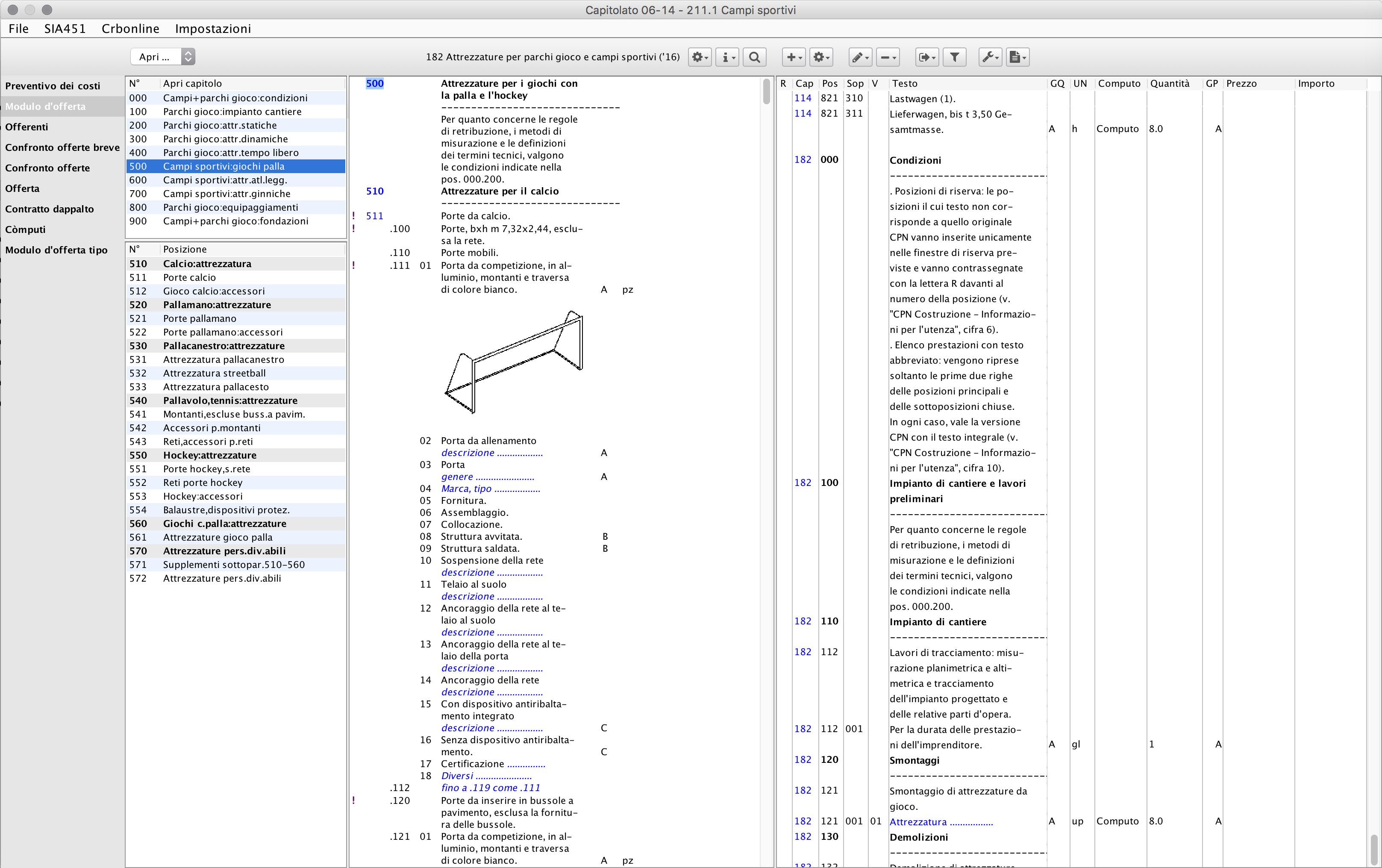Select chapter 900 Campi+parchi gioco:fondazioni
1382x868 pixels.
(x=235, y=221)
